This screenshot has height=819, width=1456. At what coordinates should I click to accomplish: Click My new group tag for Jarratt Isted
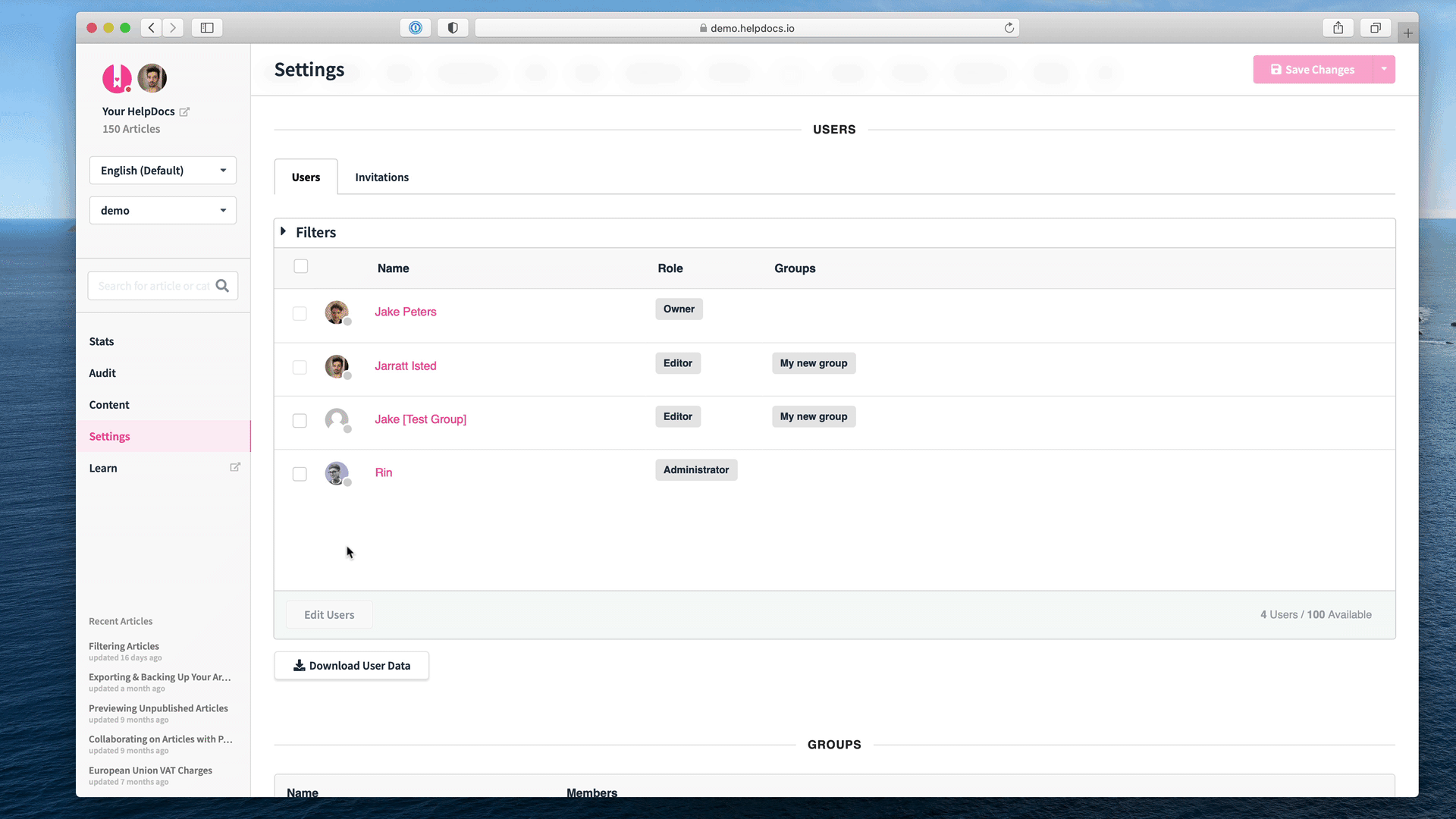tap(814, 363)
